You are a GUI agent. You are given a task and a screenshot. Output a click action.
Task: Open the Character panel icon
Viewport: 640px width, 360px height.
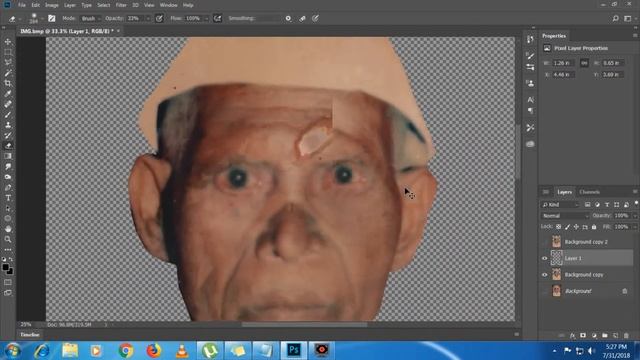click(530, 100)
